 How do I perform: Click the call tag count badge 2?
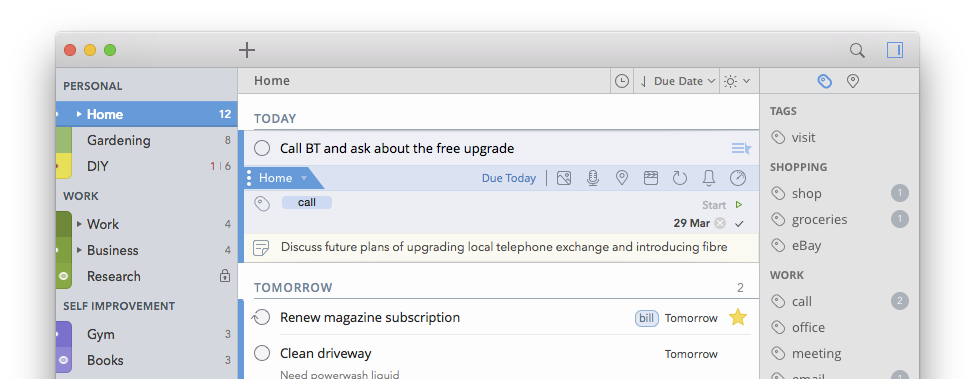(899, 302)
